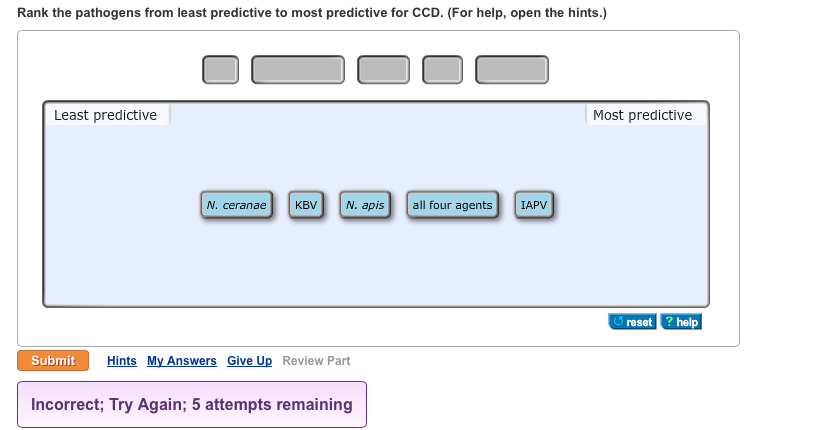Click the fifth empty gray slot

(x=512, y=70)
